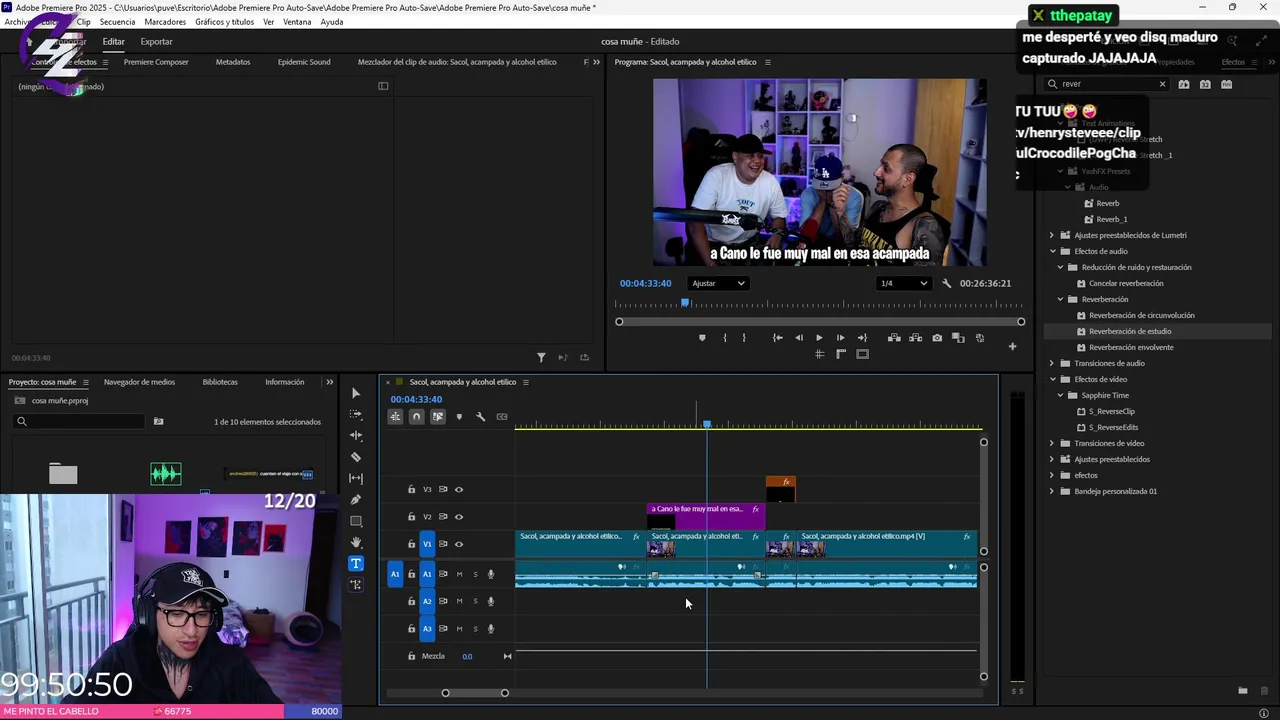Click the Program monitor playhead marker
This screenshot has height=720, width=1280.
pos(685,303)
